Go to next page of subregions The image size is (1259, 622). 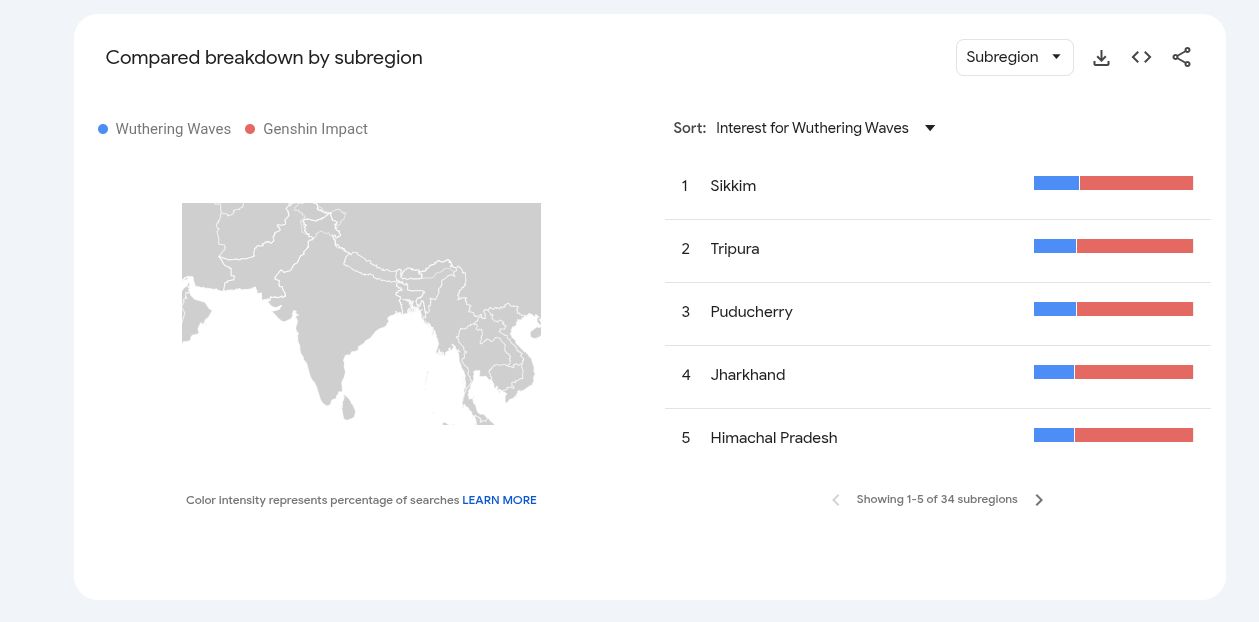click(x=1039, y=500)
